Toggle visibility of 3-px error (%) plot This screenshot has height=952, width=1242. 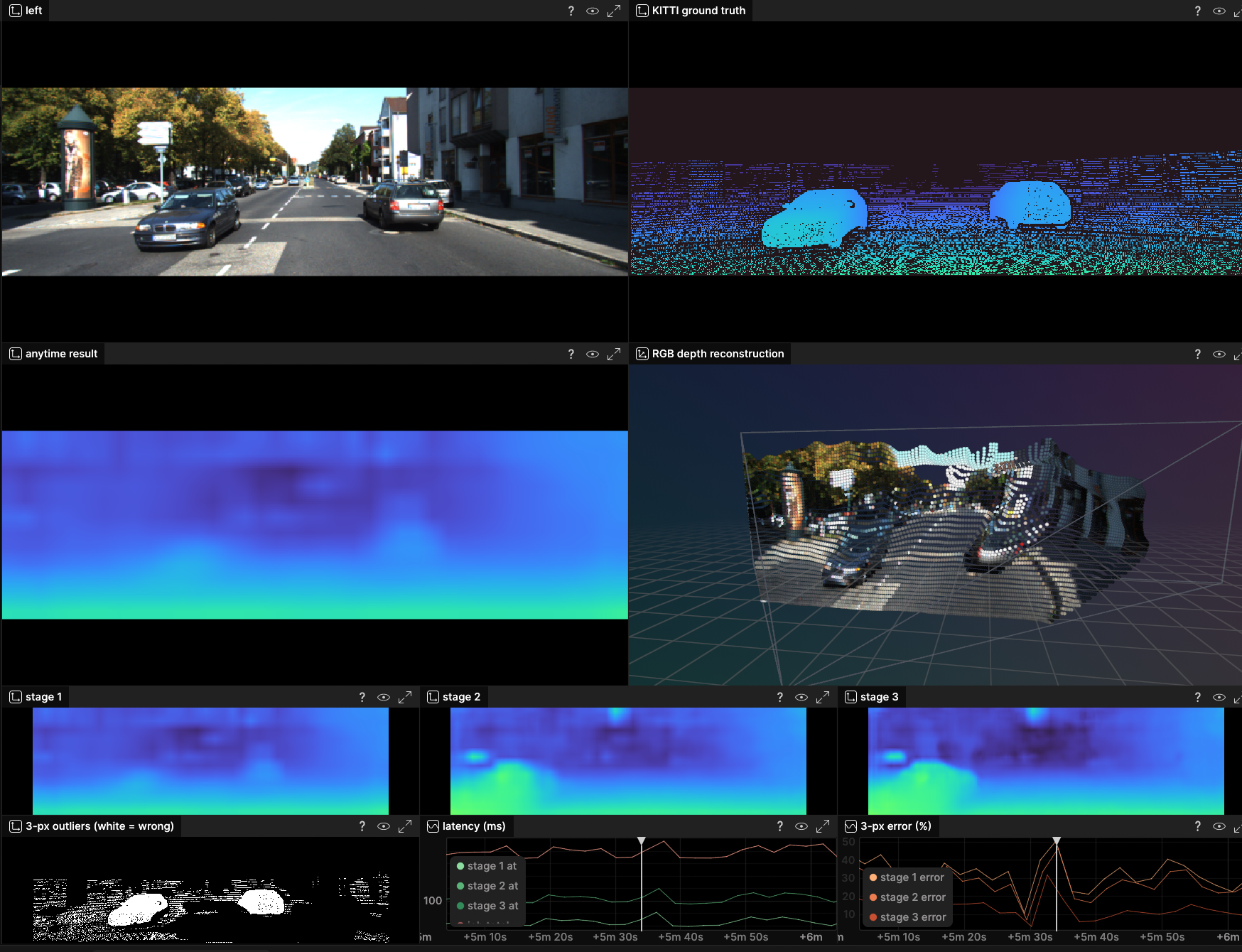pos(1219,826)
